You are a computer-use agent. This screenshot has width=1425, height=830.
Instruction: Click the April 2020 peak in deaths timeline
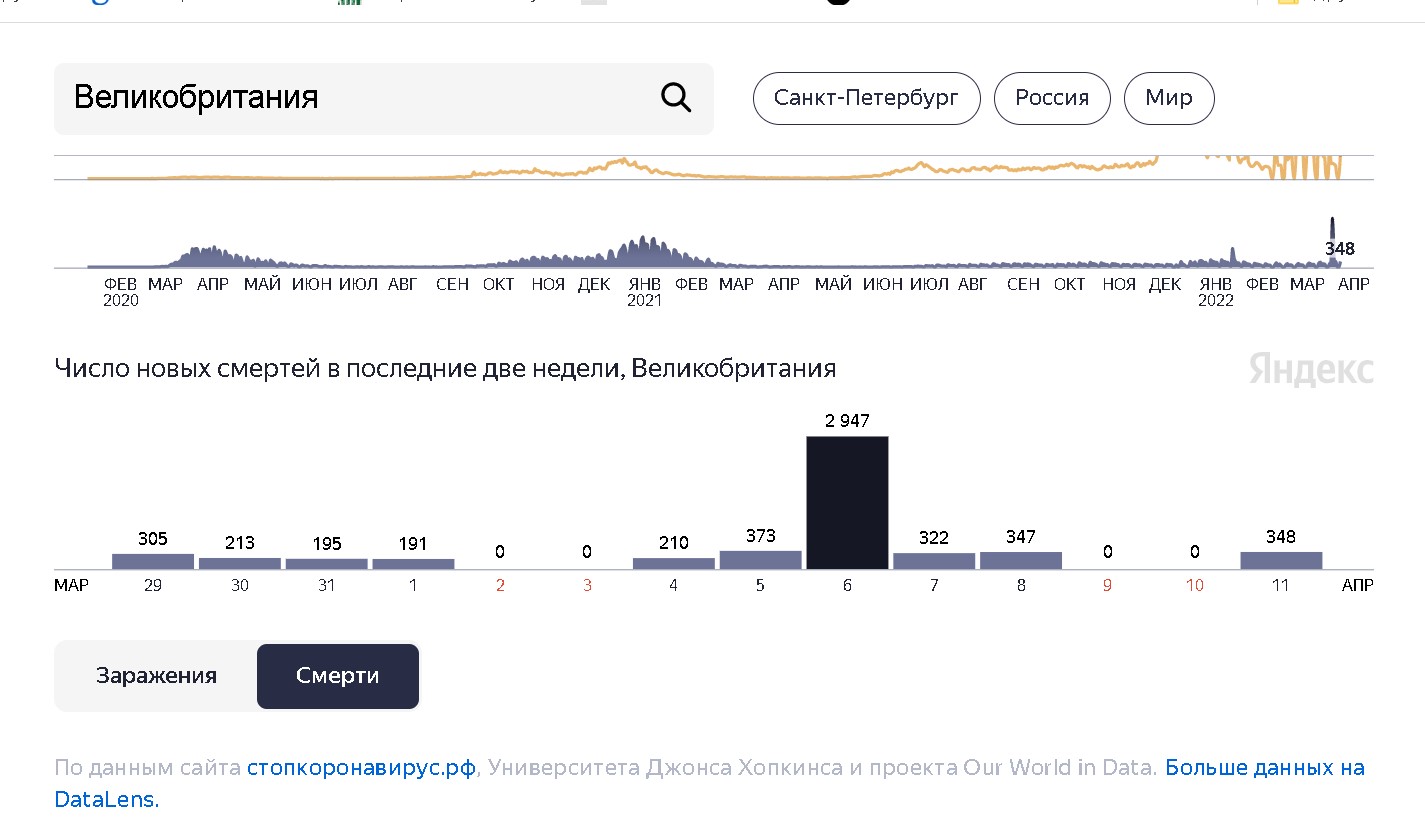(x=208, y=256)
